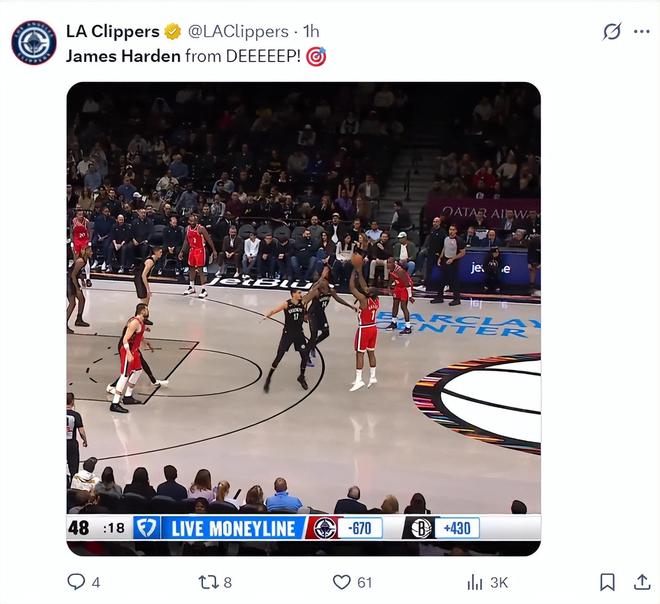Play the James Harden video clip
The height and width of the screenshot is (604, 660).
pyautogui.click(x=303, y=319)
